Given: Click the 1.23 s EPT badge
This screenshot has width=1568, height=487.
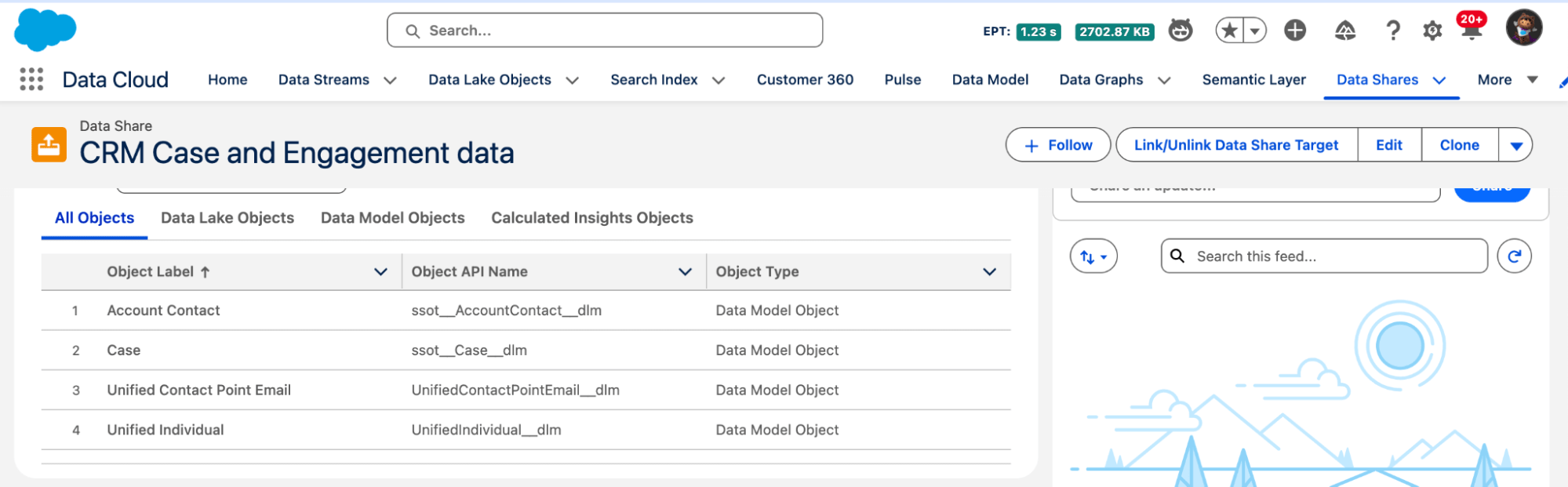Looking at the screenshot, I should click(x=1039, y=31).
